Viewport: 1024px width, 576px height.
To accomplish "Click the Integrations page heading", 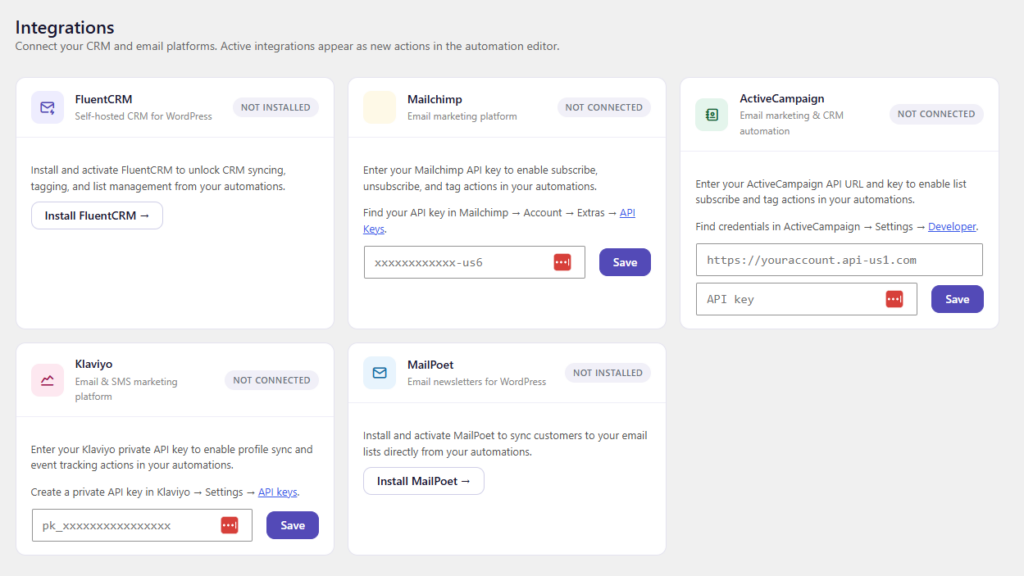I will [x=65, y=27].
